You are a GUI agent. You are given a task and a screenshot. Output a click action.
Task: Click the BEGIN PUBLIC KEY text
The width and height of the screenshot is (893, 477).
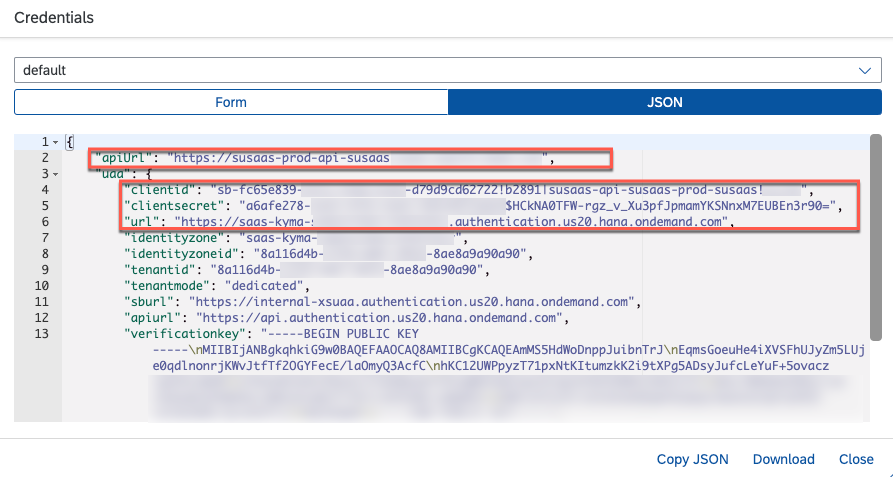click(x=361, y=333)
